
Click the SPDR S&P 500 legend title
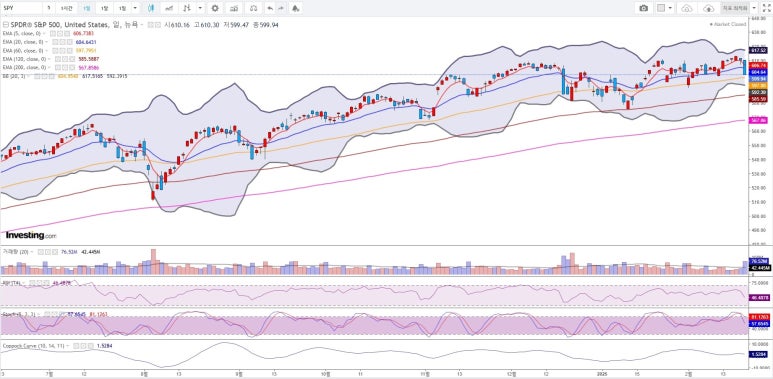[x=74, y=25]
